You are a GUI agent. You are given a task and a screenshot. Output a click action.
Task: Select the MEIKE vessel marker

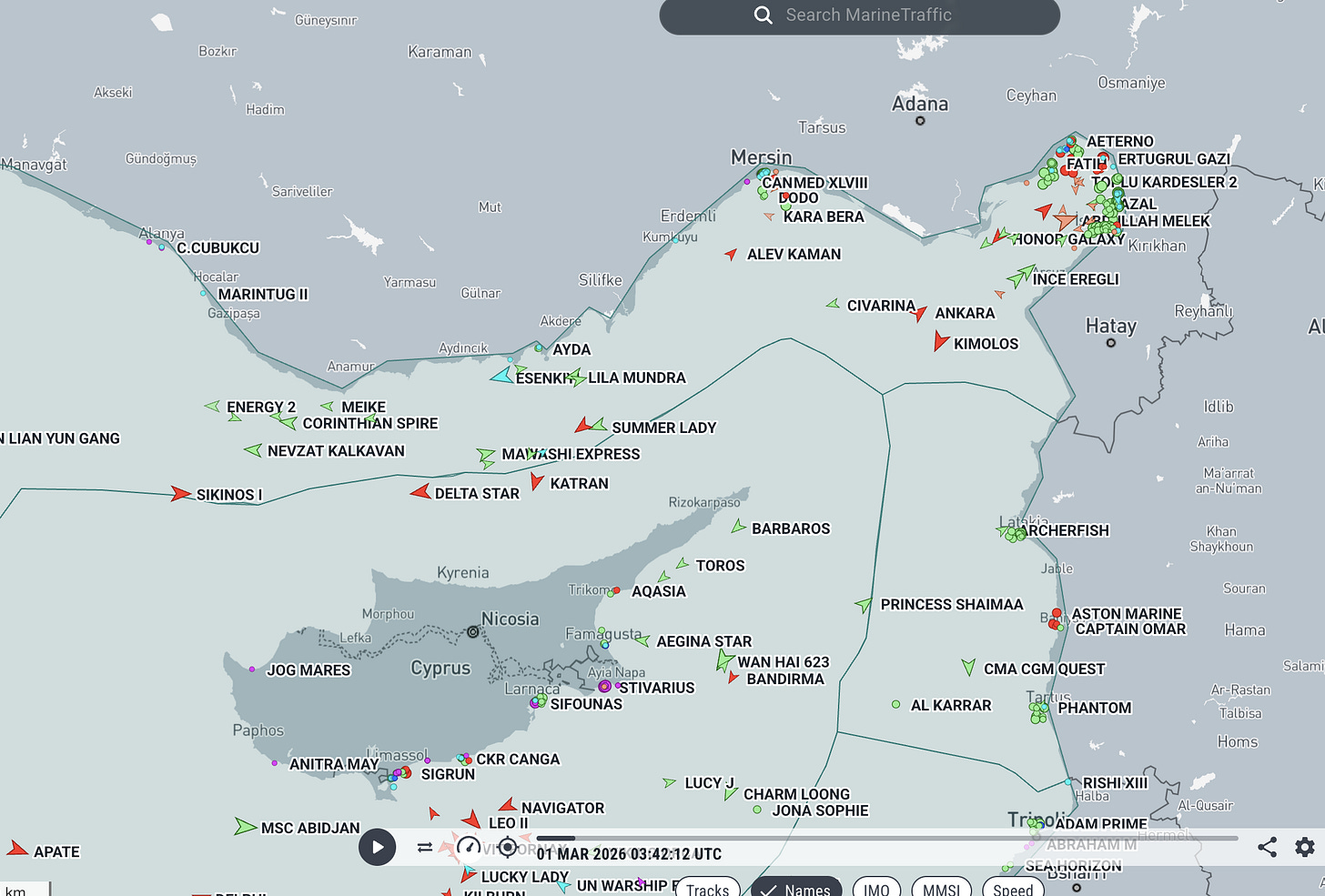tap(327, 407)
